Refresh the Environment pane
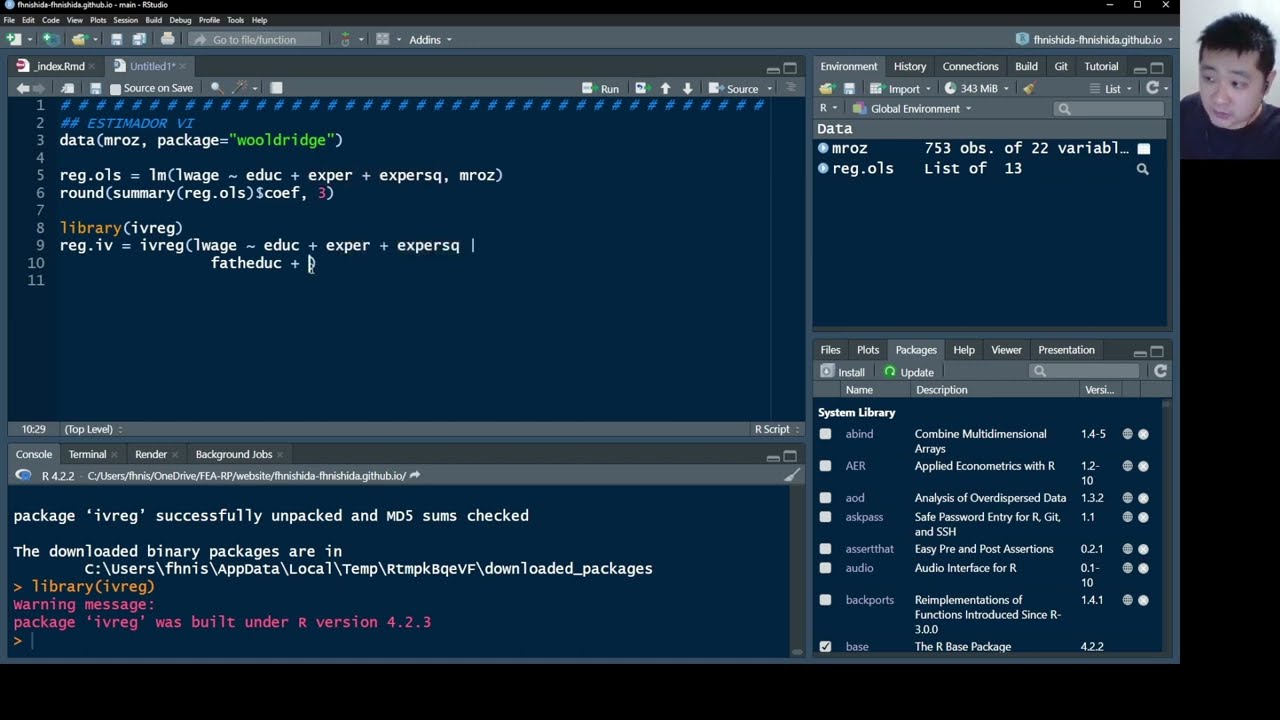Screen dimensions: 1280x720 (x=1152, y=88)
